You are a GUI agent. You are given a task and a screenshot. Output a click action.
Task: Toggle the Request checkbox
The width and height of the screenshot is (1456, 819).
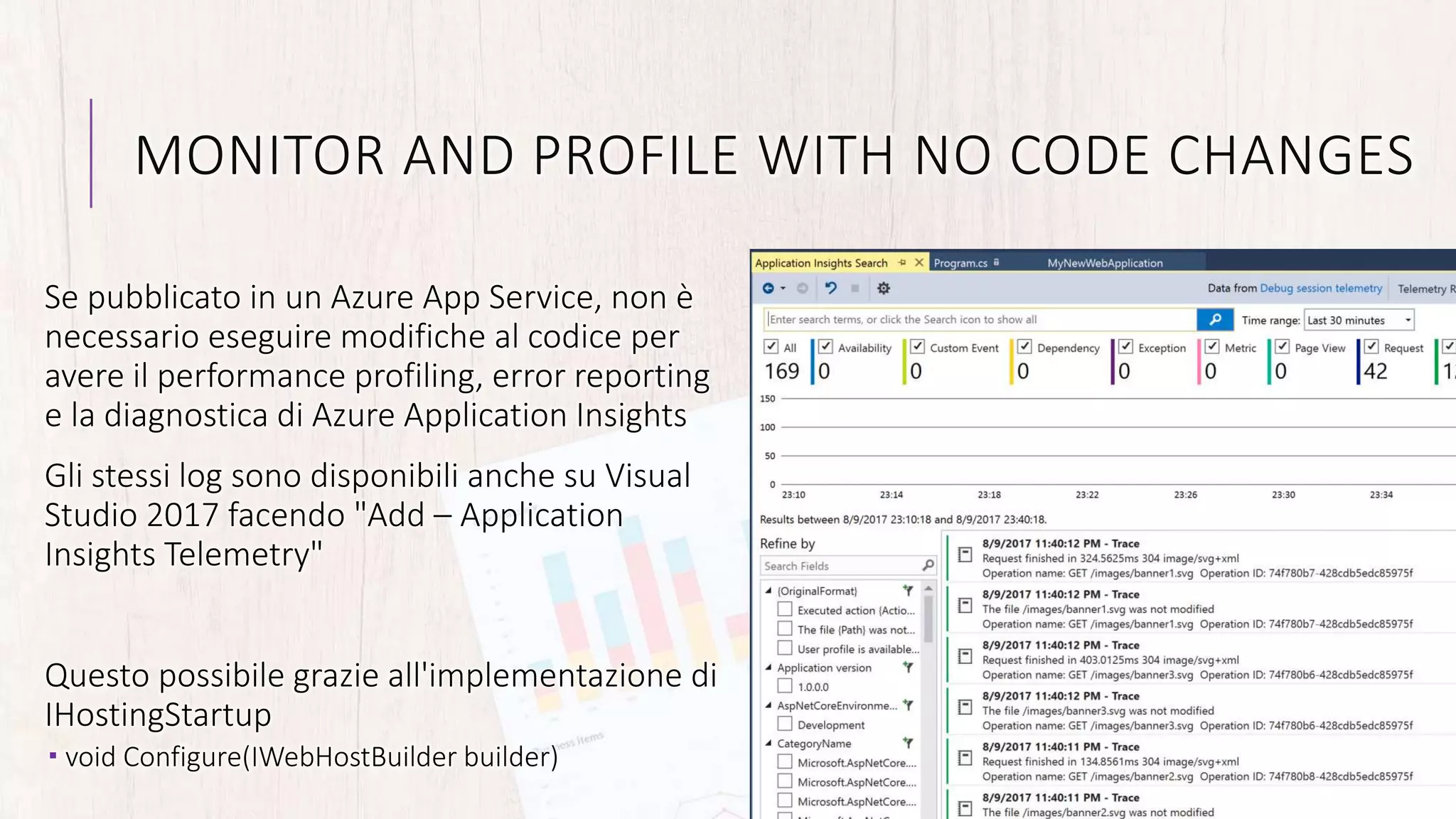[x=1371, y=346]
